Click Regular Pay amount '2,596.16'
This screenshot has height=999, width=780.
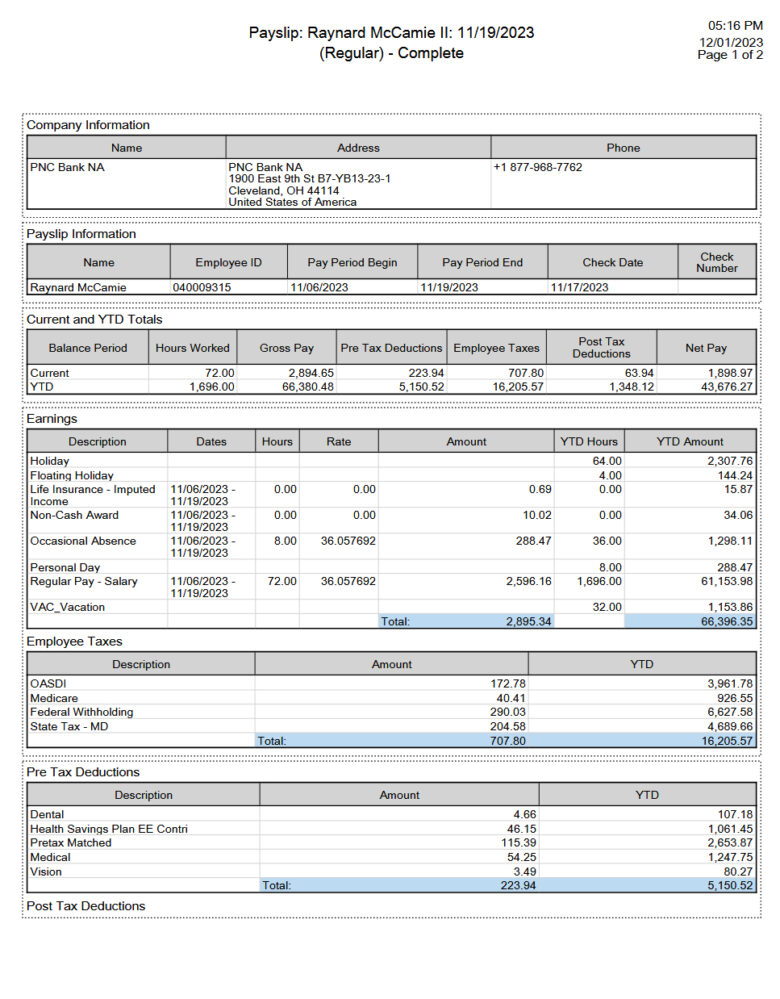tap(529, 581)
